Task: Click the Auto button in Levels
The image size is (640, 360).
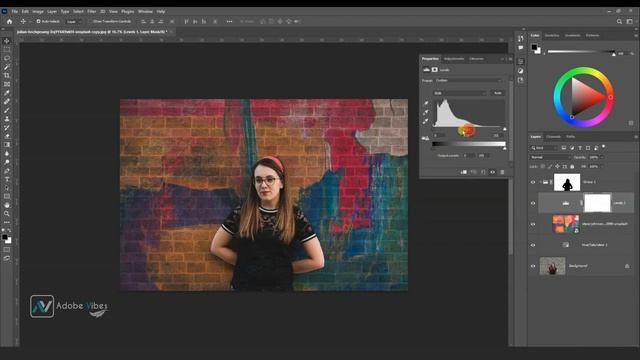Action: 498,93
